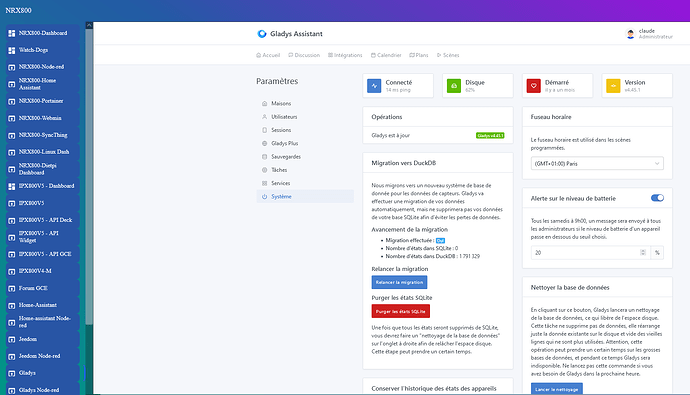Open NRX800-Dashboard in the sidebar
This screenshot has height=395, width=690.
[43, 33]
